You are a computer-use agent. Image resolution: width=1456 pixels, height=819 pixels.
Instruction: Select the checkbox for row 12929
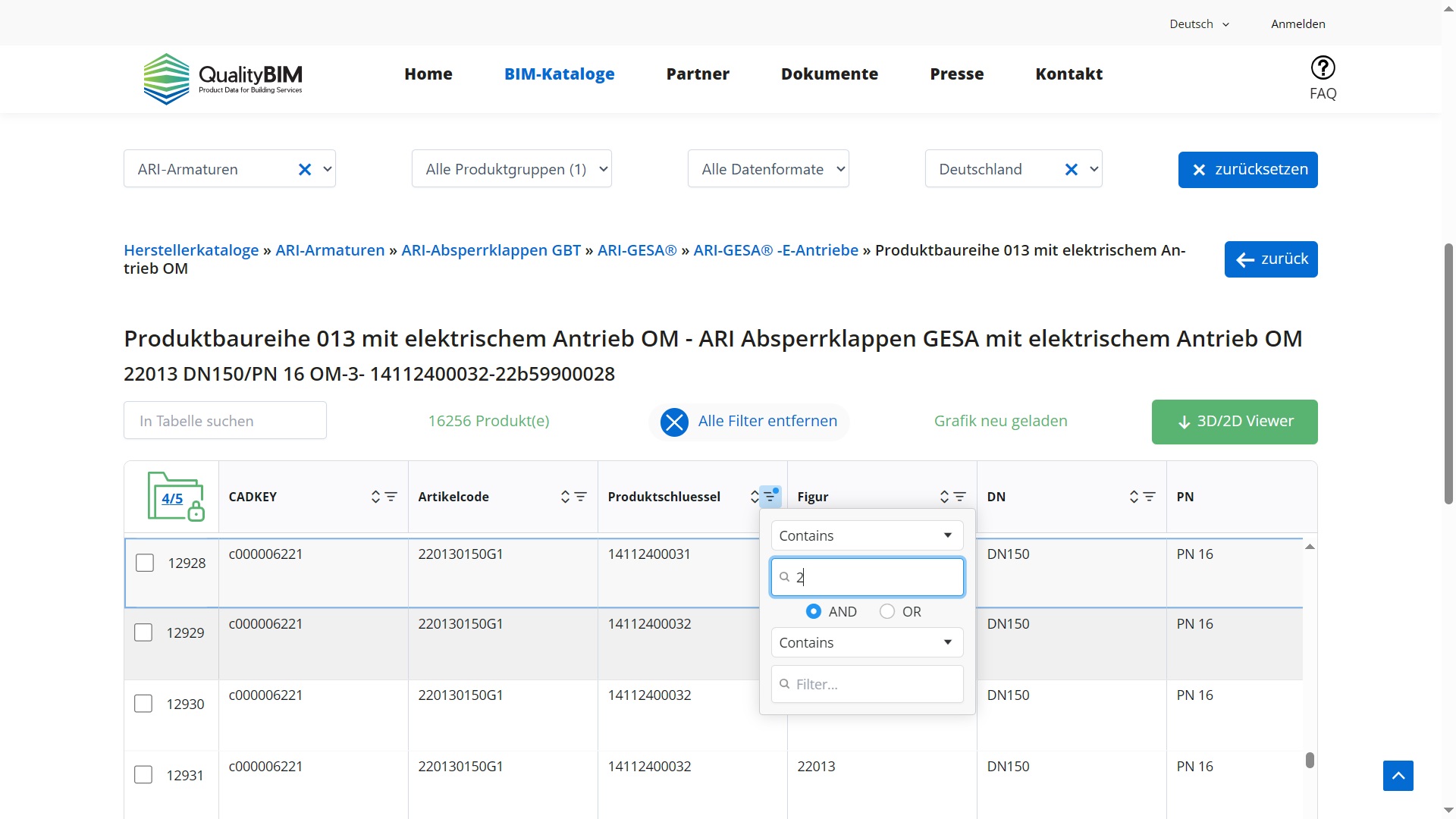(143, 632)
